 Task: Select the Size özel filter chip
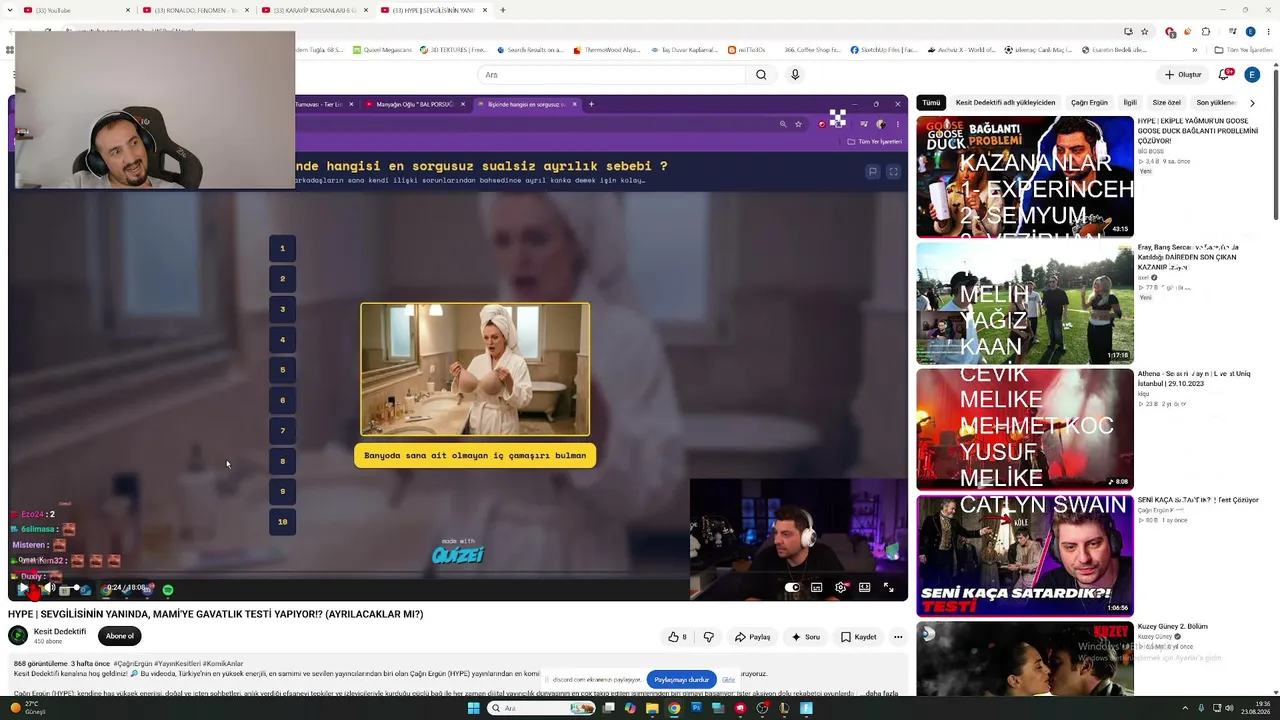1166,103
